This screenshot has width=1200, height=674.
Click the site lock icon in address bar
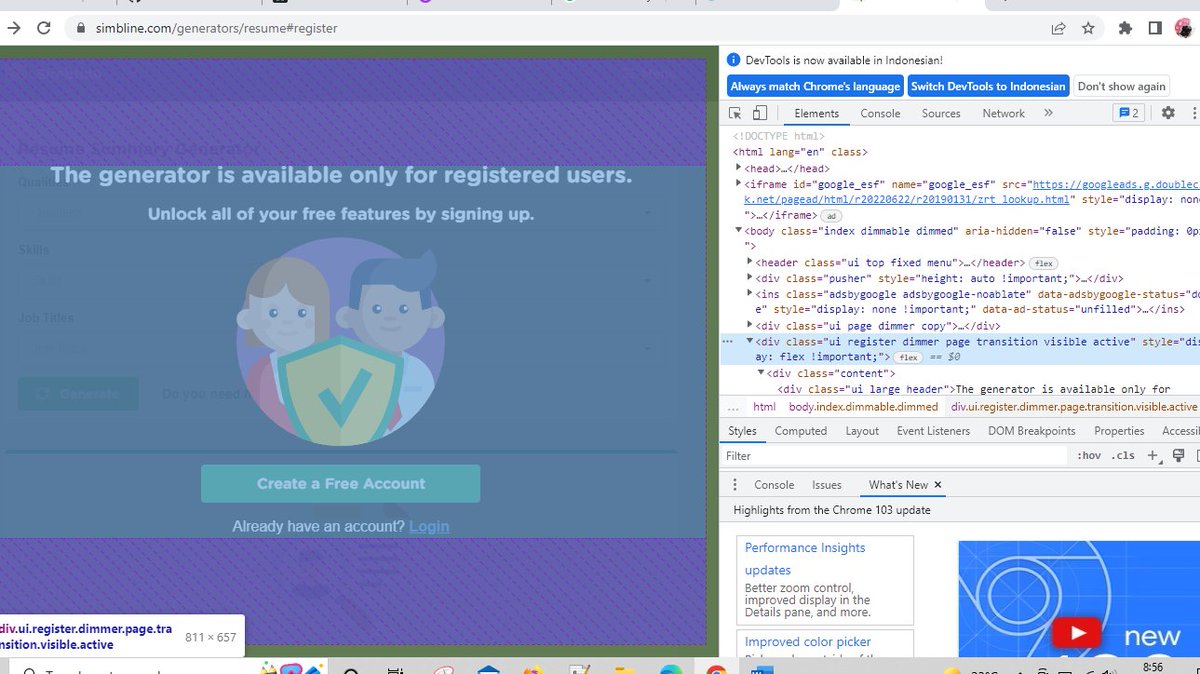82,28
